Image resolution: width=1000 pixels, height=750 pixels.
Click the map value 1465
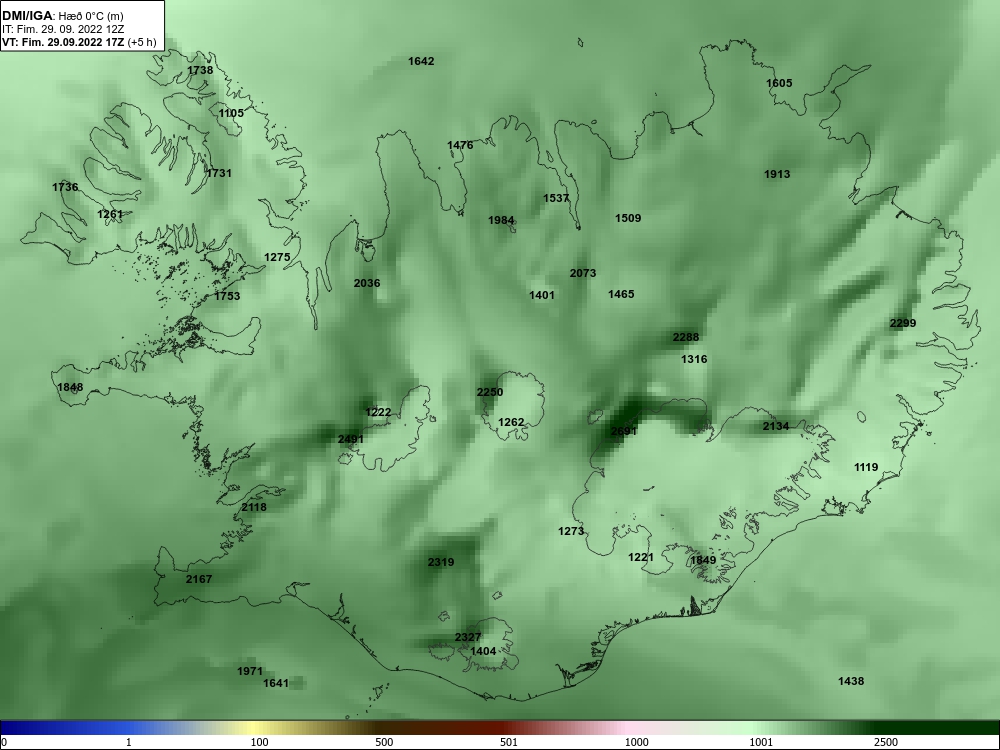[x=621, y=294]
